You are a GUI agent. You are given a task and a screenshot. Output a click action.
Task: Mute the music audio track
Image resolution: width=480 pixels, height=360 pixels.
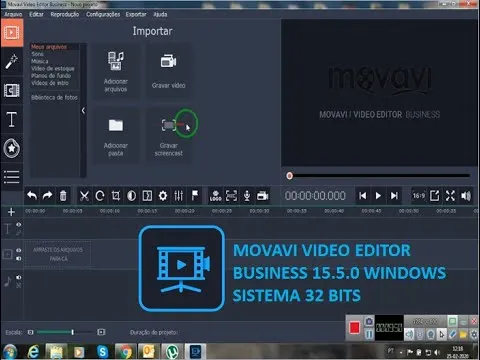click(x=19, y=277)
